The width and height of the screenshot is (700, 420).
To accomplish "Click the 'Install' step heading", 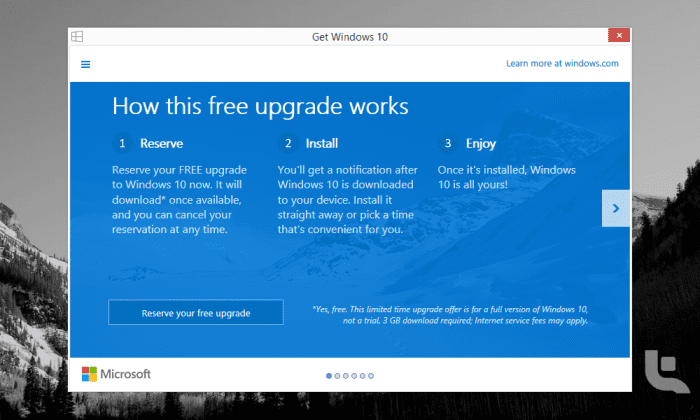I will [x=322, y=143].
